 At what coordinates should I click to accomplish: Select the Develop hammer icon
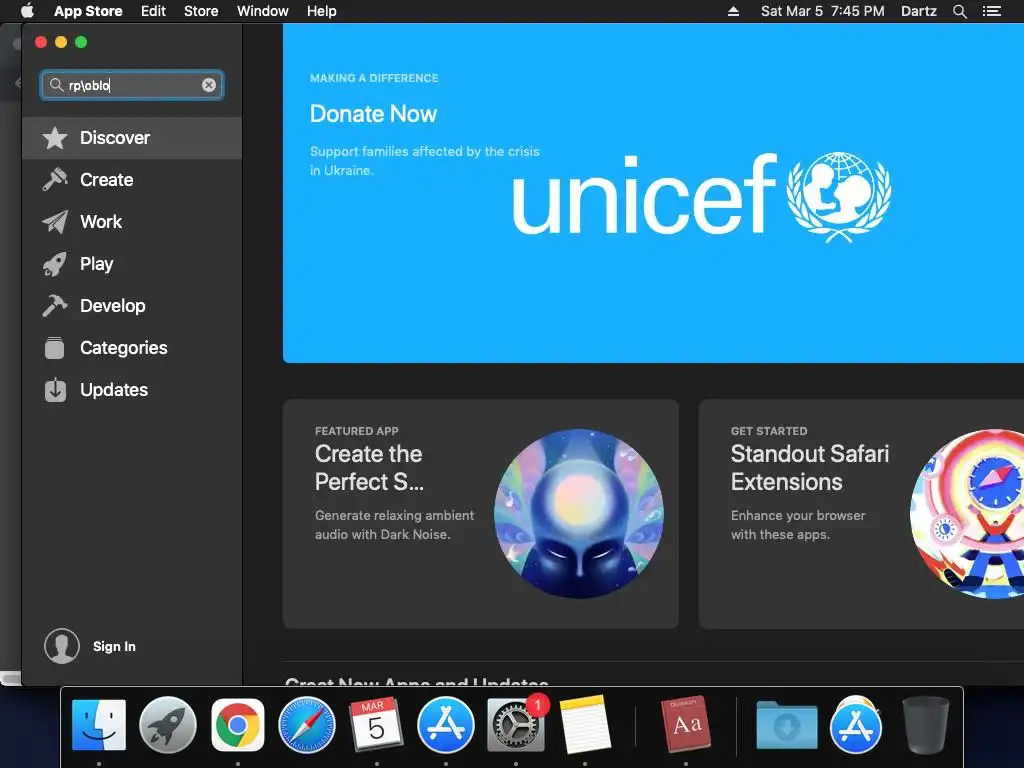[x=55, y=306]
